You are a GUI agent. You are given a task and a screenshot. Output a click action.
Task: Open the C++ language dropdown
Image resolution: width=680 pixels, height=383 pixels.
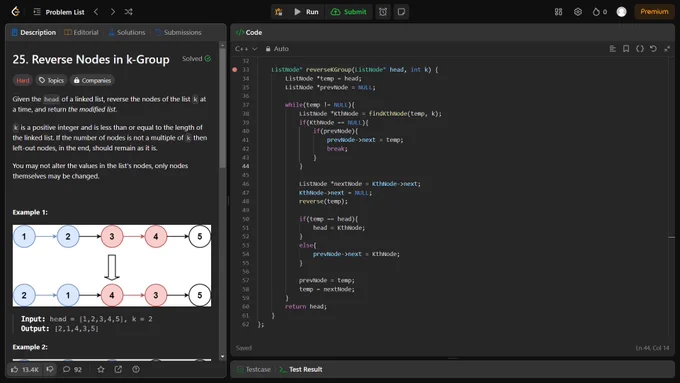tap(246, 49)
